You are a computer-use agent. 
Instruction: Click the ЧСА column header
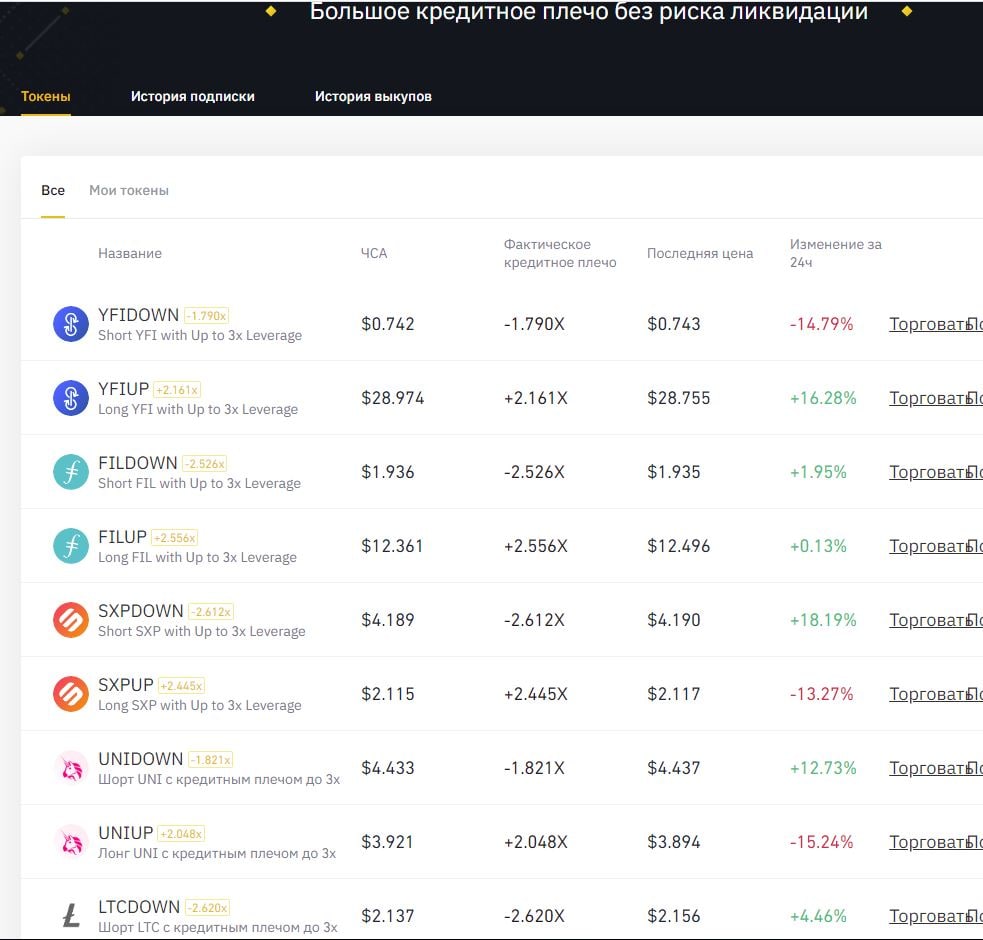click(374, 253)
